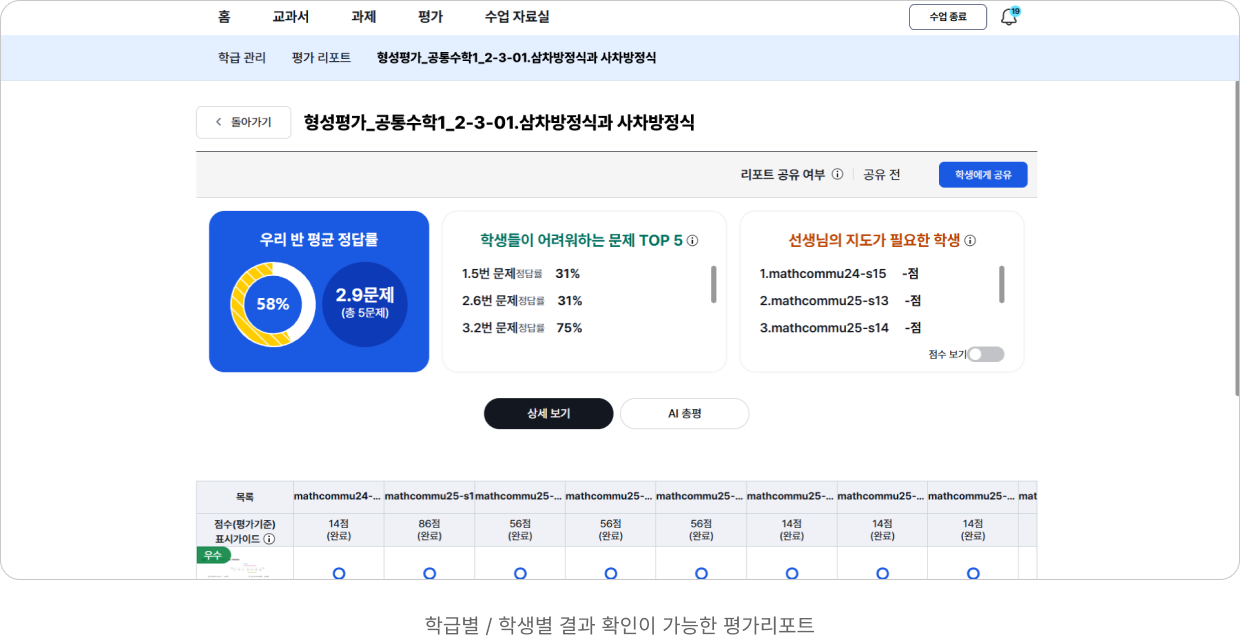The width and height of the screenshot is (1240, 640).
Task: Click the 58% donut chart
Action: click(272, 304)
